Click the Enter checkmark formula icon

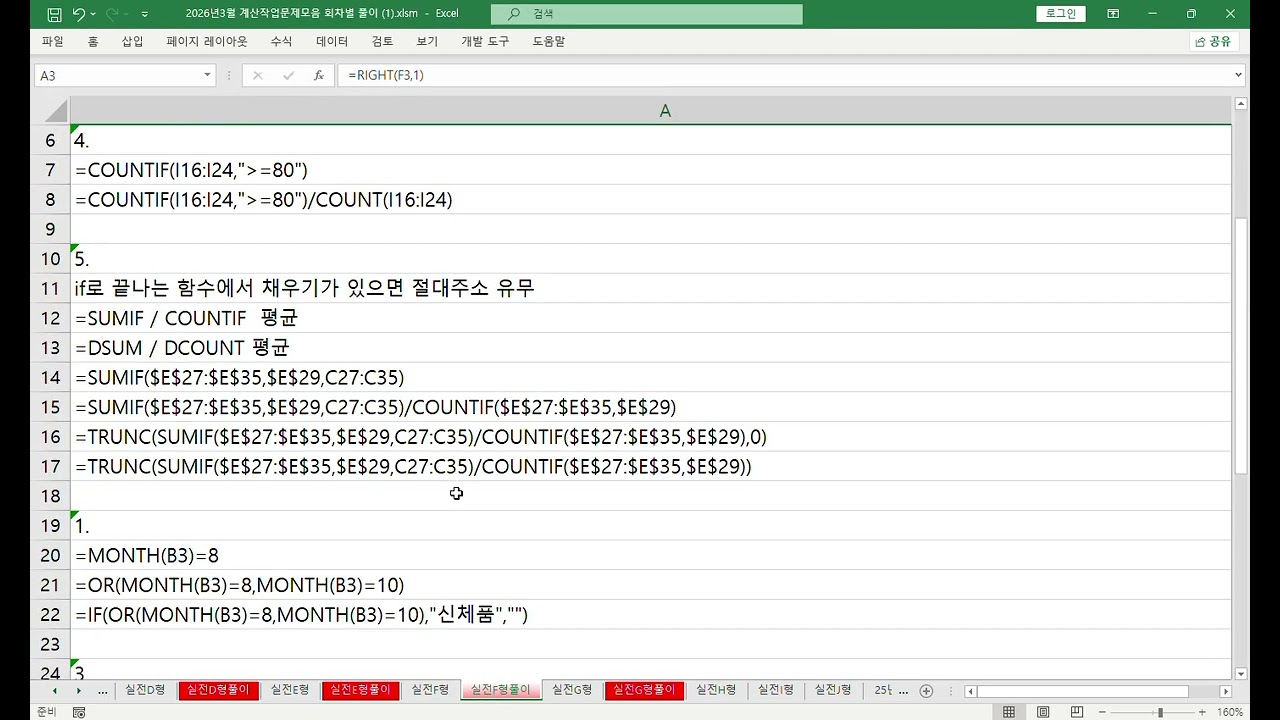pyautogui.click(x=288, y=75)
